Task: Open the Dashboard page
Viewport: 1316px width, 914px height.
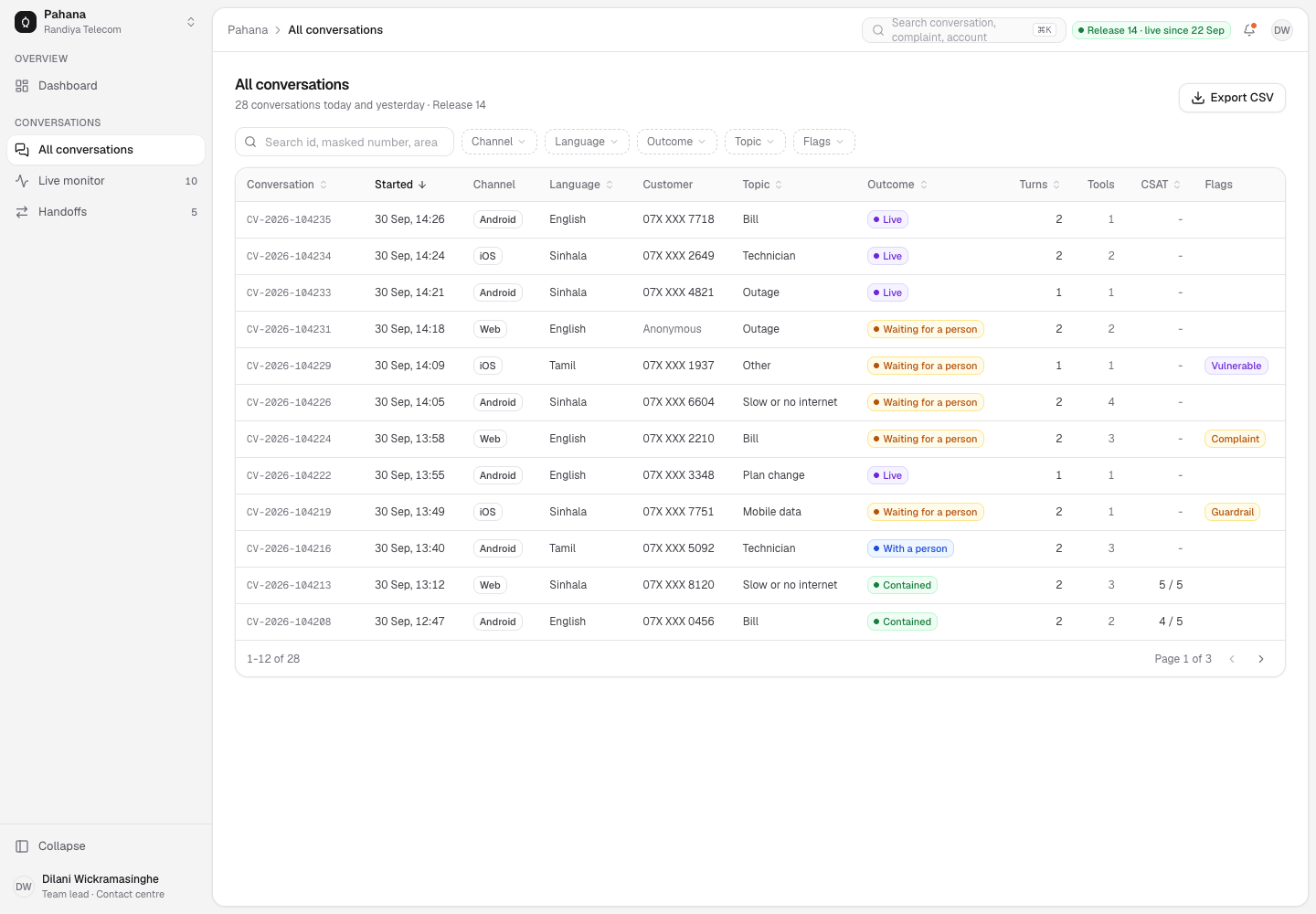Action: click(106, 86)
